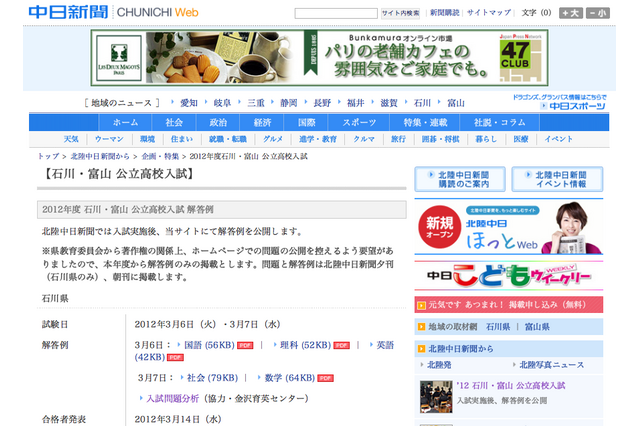Open 住まい in the sub menu
640x426 pixels.
point(182,139)
